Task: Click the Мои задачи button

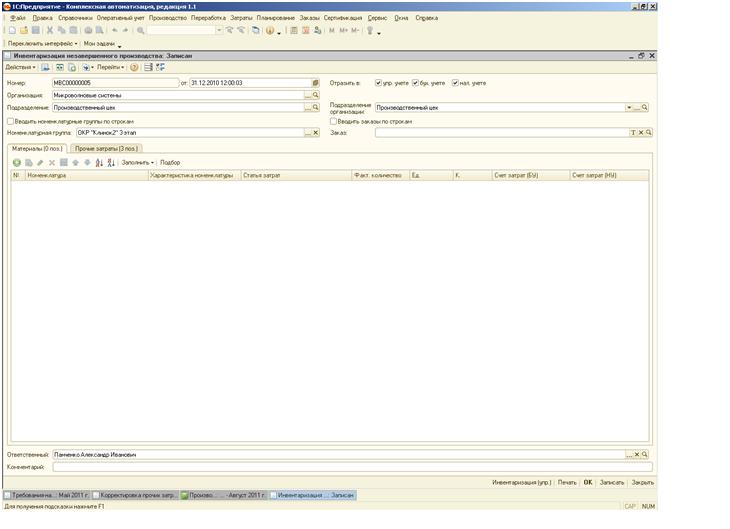Action: point(99,43)
